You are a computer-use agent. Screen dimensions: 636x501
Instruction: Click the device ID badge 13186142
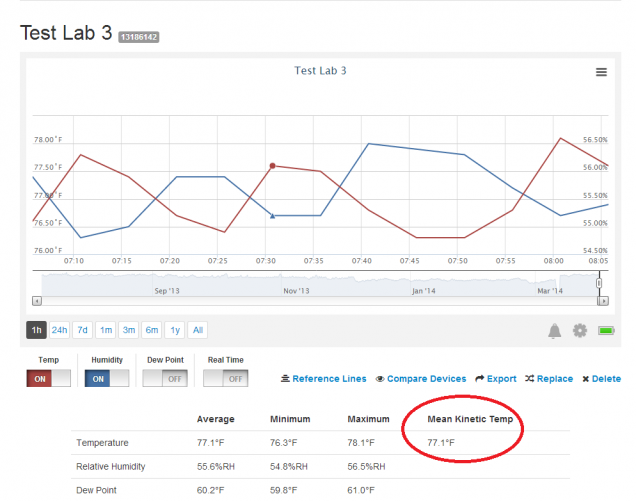pyautogui.click(x=139, y=37)
